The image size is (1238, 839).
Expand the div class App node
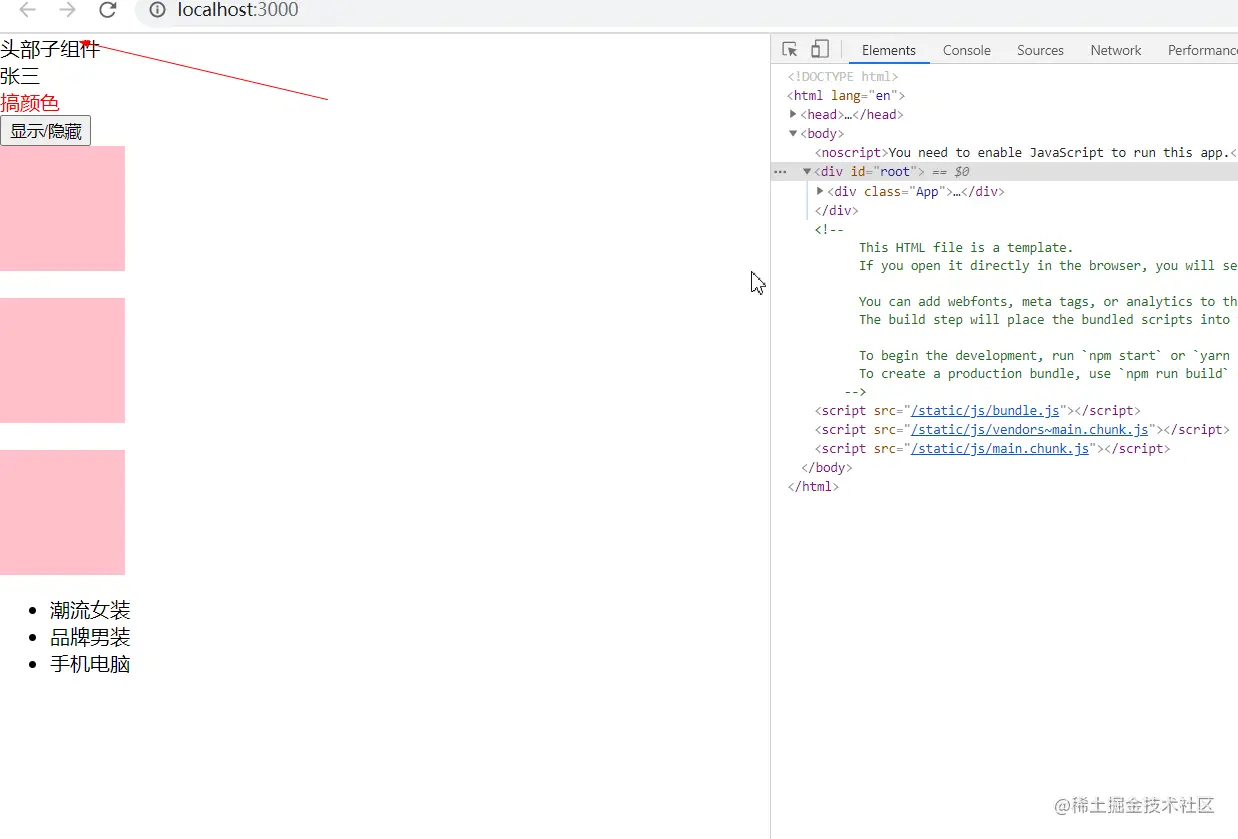820,191
